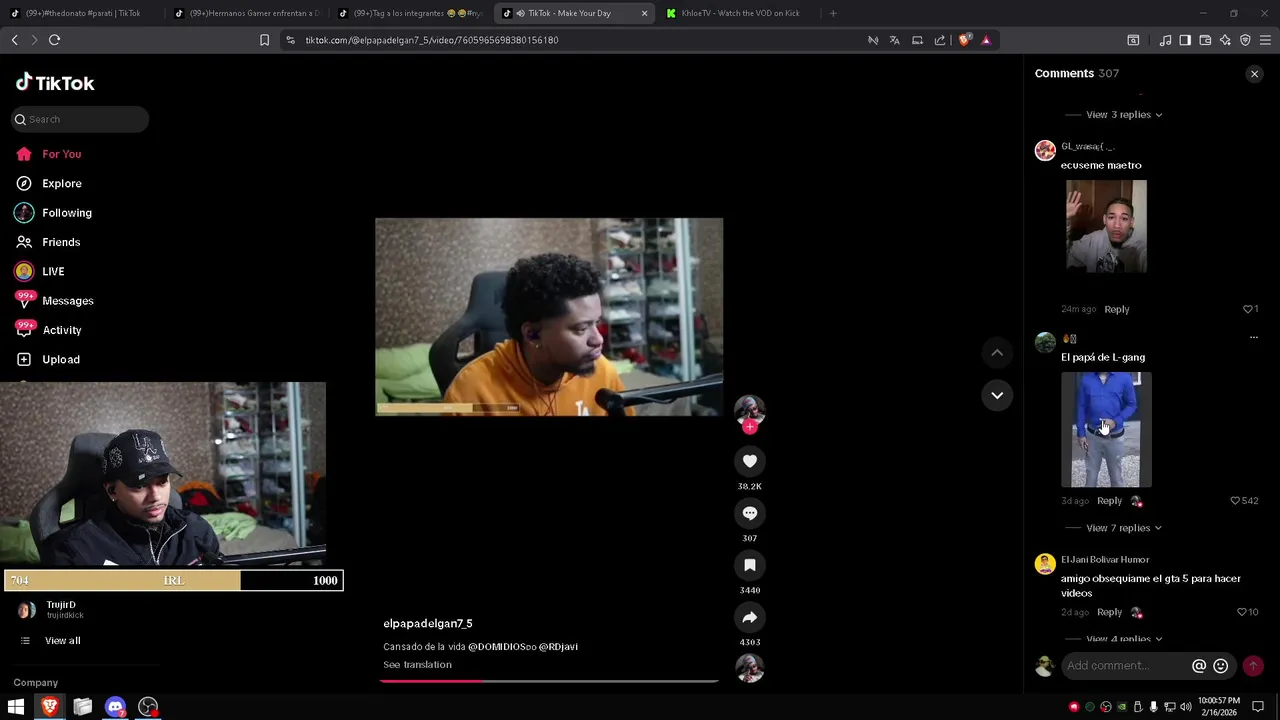Go to next video with down arrow

(x=997, y=395)
